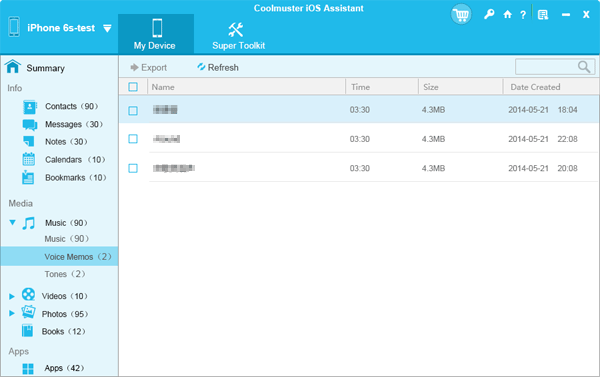Viewport: 600px width, 377px height.
Task: Click the key register icon
Action: point(489,15)
